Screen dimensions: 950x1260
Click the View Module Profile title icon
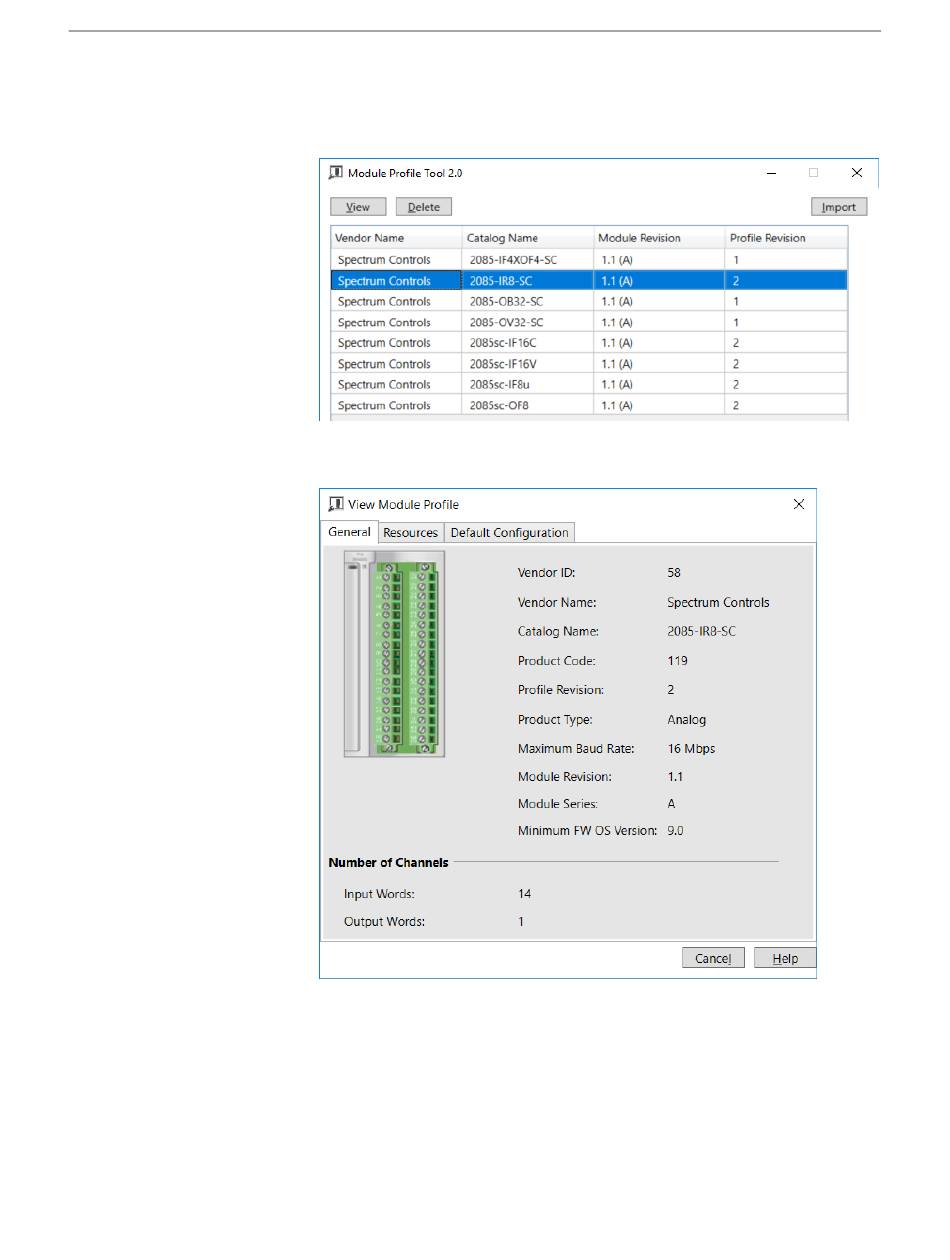(x=336, y=504)
